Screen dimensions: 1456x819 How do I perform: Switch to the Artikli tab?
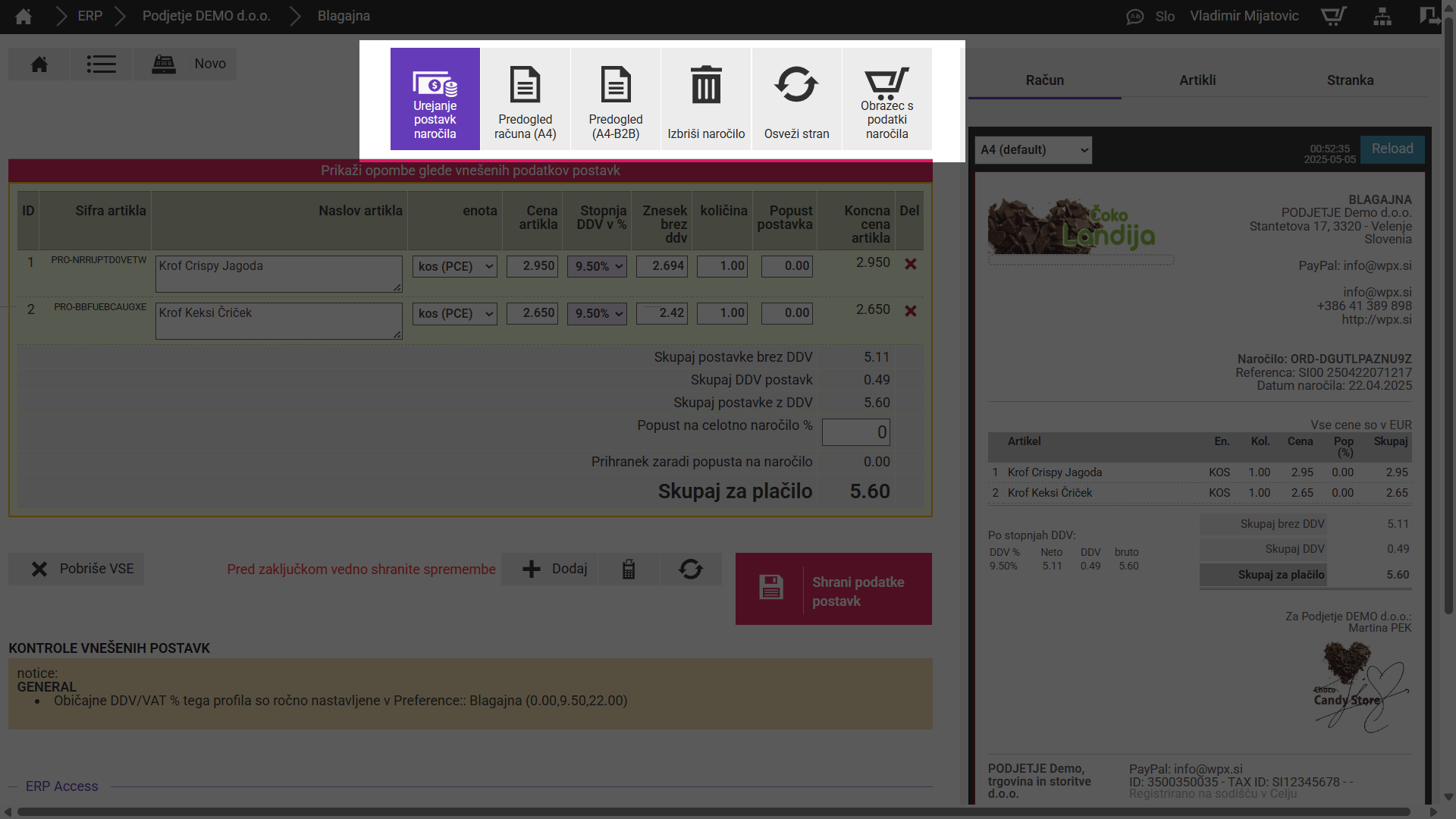click(x=1197, y=80)
